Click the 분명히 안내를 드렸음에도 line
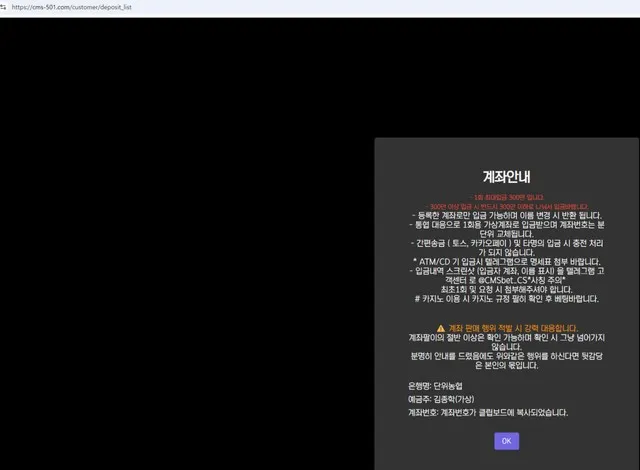This screenshot has width=640, height=470. pyautogui.click(x=507, y=356)
